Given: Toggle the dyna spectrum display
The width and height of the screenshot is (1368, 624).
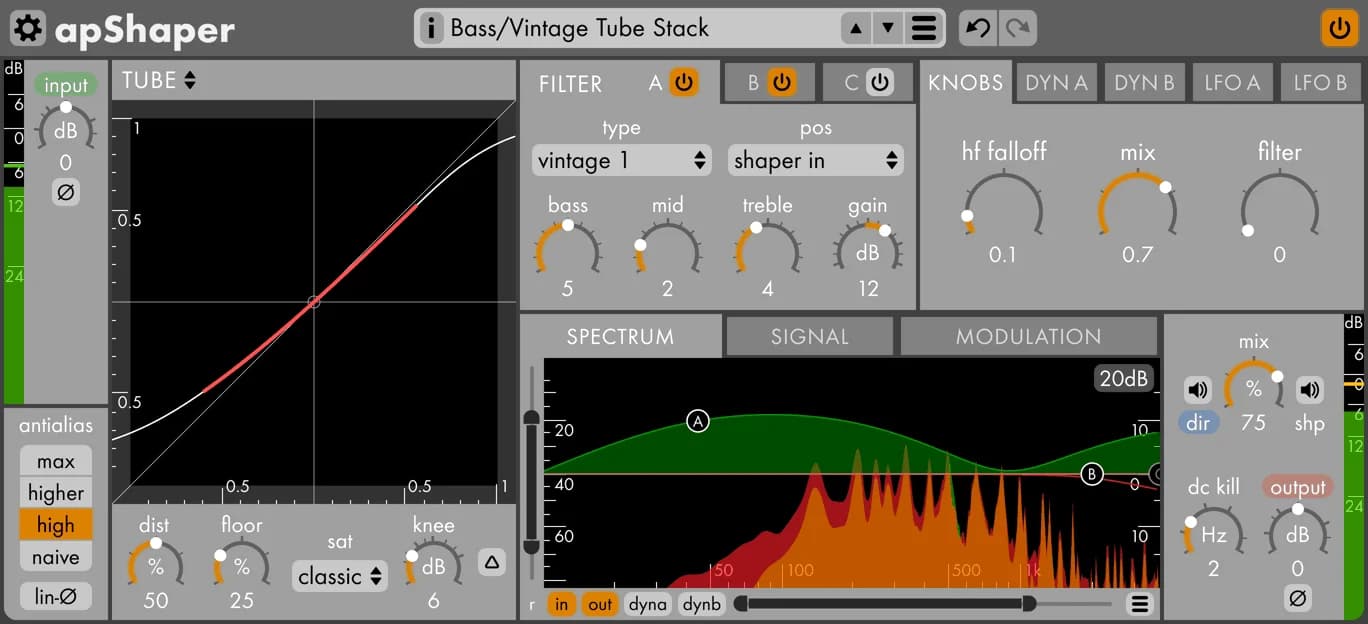Looking at the screenshot, I should (647, 604).
